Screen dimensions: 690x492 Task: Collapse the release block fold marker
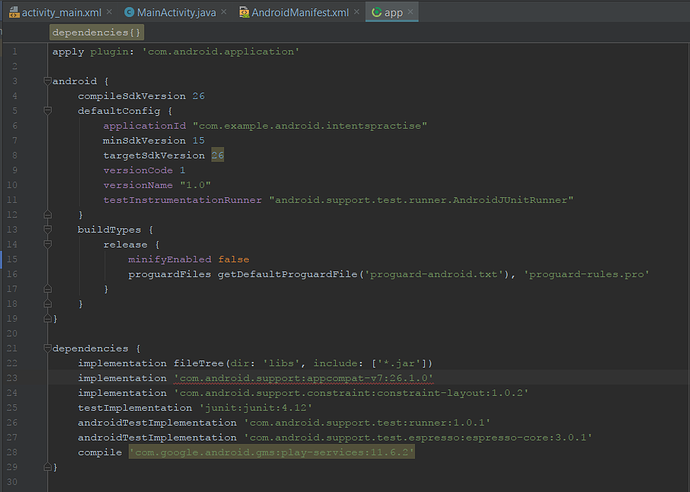(48, 244)
